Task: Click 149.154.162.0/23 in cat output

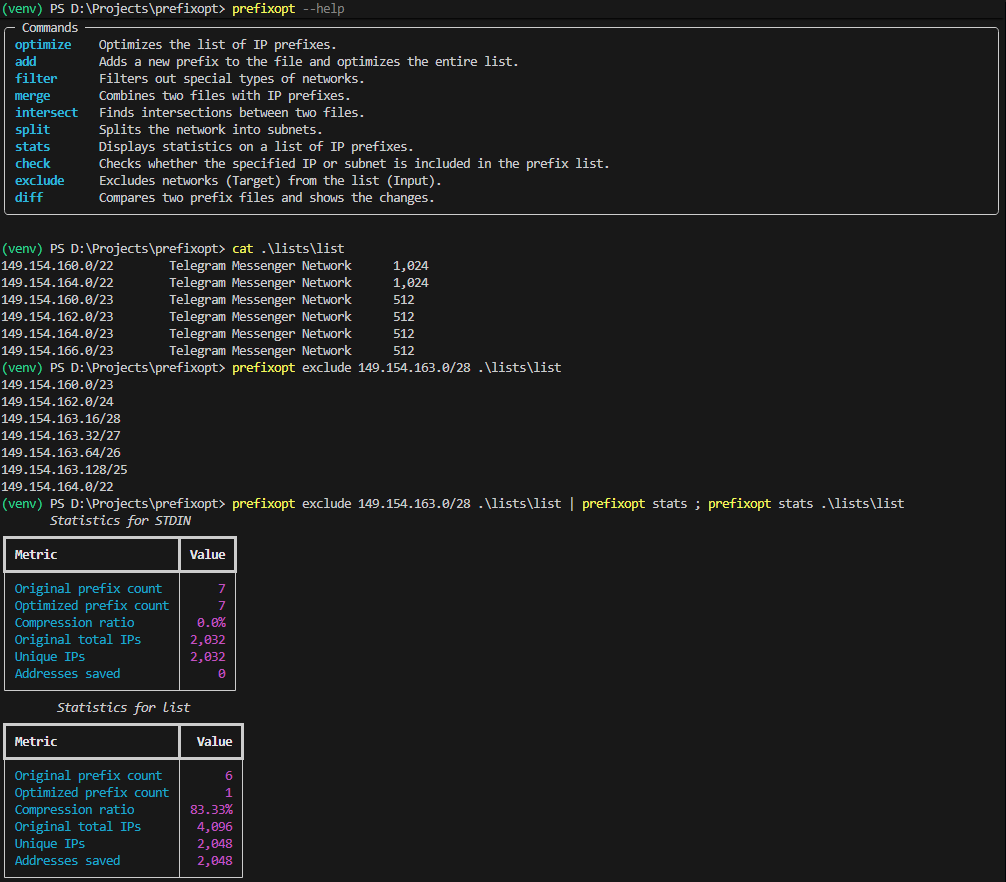Action: coord(57,317)
